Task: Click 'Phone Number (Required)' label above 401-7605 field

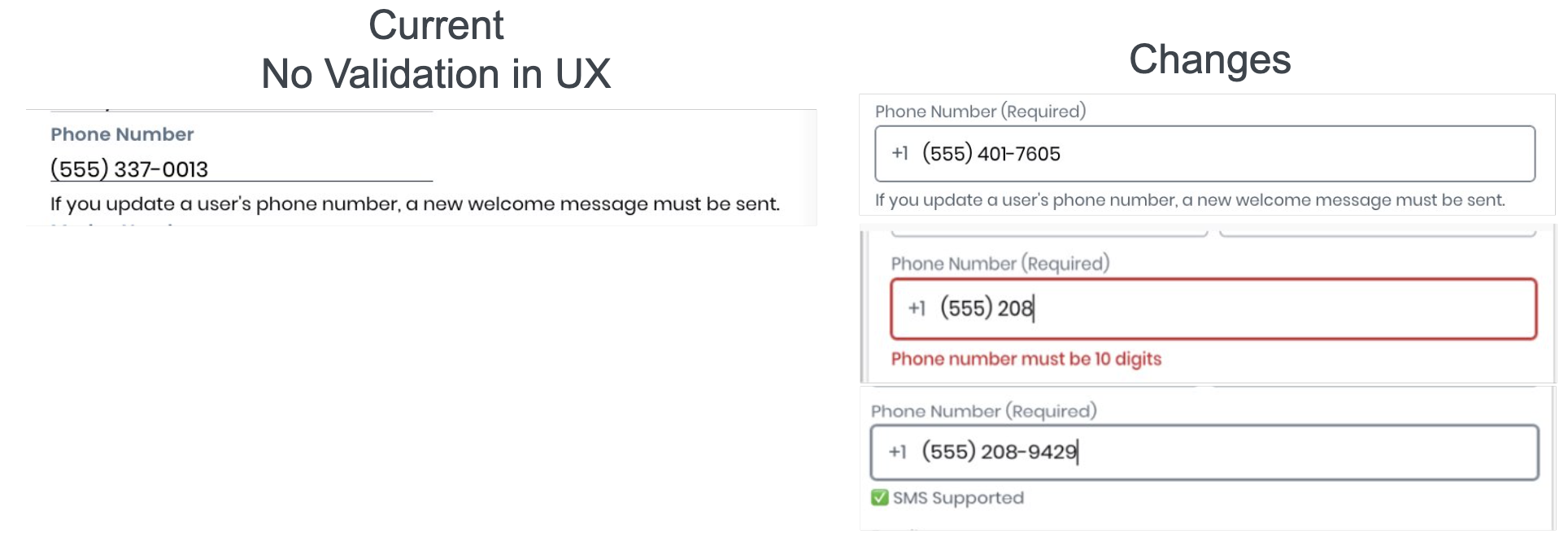Action: (x=980, y=112)
